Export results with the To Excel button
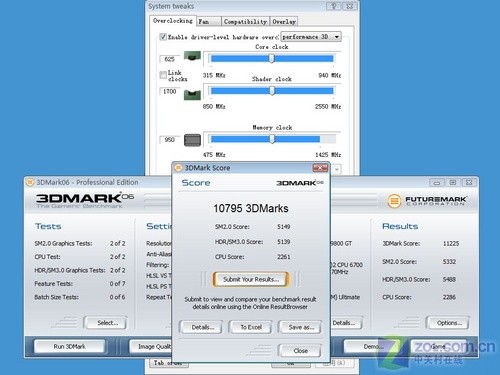The width and height of the screenshot is (500, 375). [x=251, y=327]
